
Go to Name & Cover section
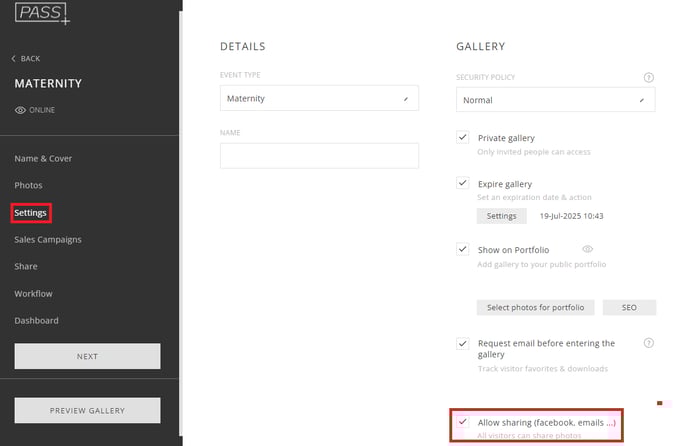click(43, 158)
